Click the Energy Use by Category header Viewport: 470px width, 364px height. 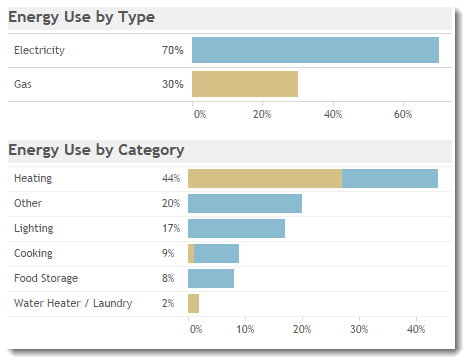pyautogui.click(x=96, y=150)
